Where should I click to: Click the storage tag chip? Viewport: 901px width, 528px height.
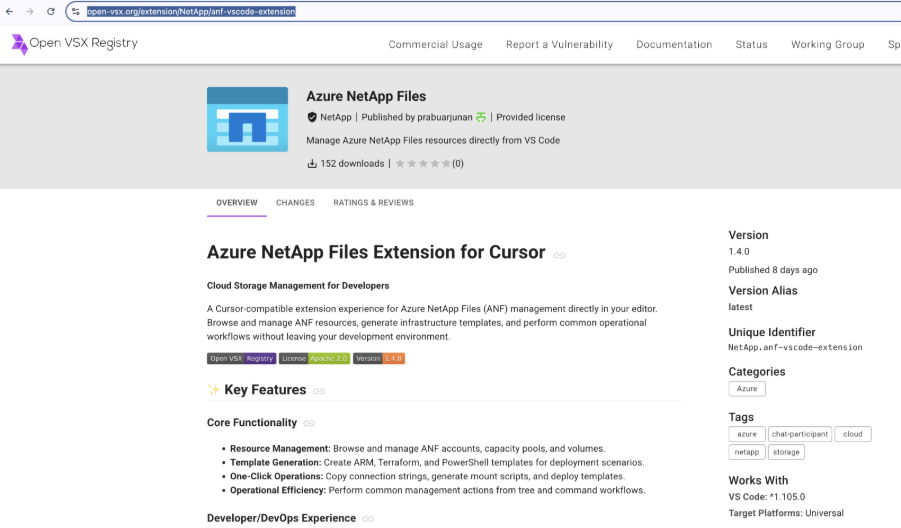(x=786, y=452)
